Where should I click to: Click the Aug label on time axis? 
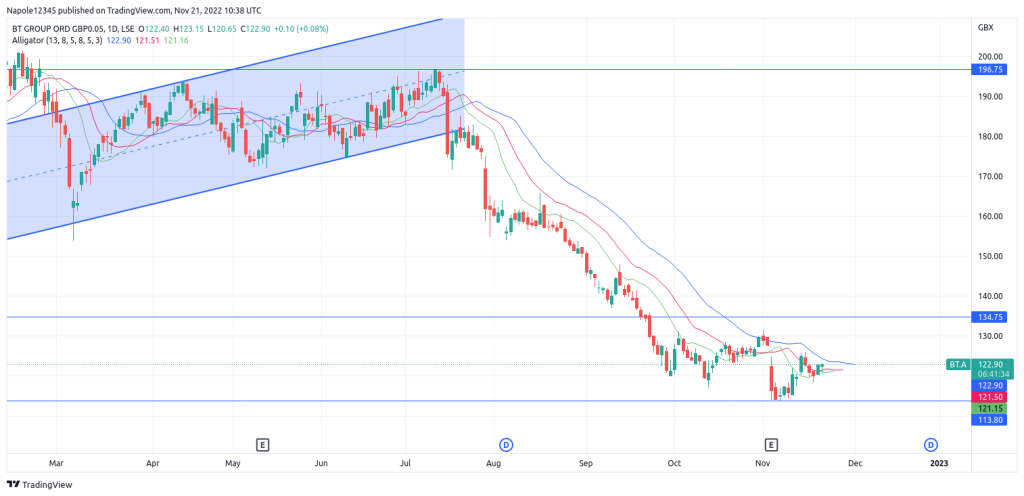click(494, 463)
